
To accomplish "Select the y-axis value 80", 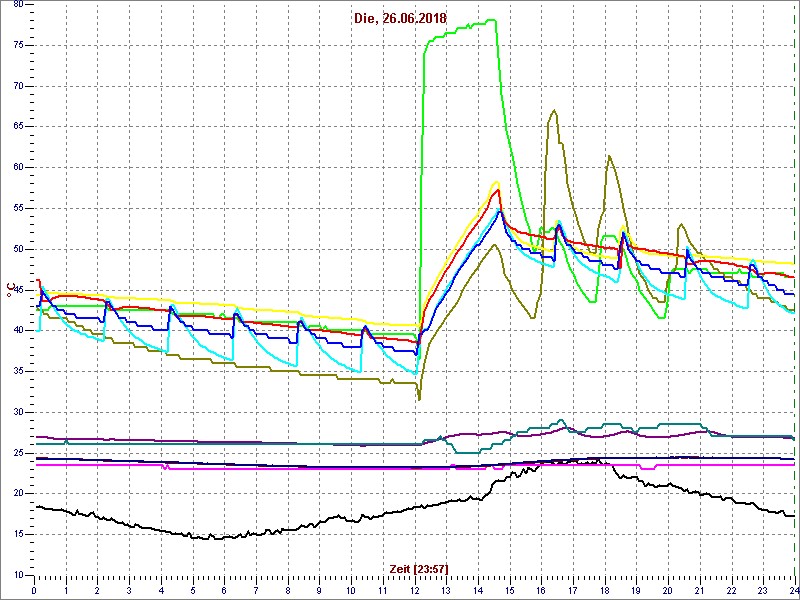I will coord(17,5).
